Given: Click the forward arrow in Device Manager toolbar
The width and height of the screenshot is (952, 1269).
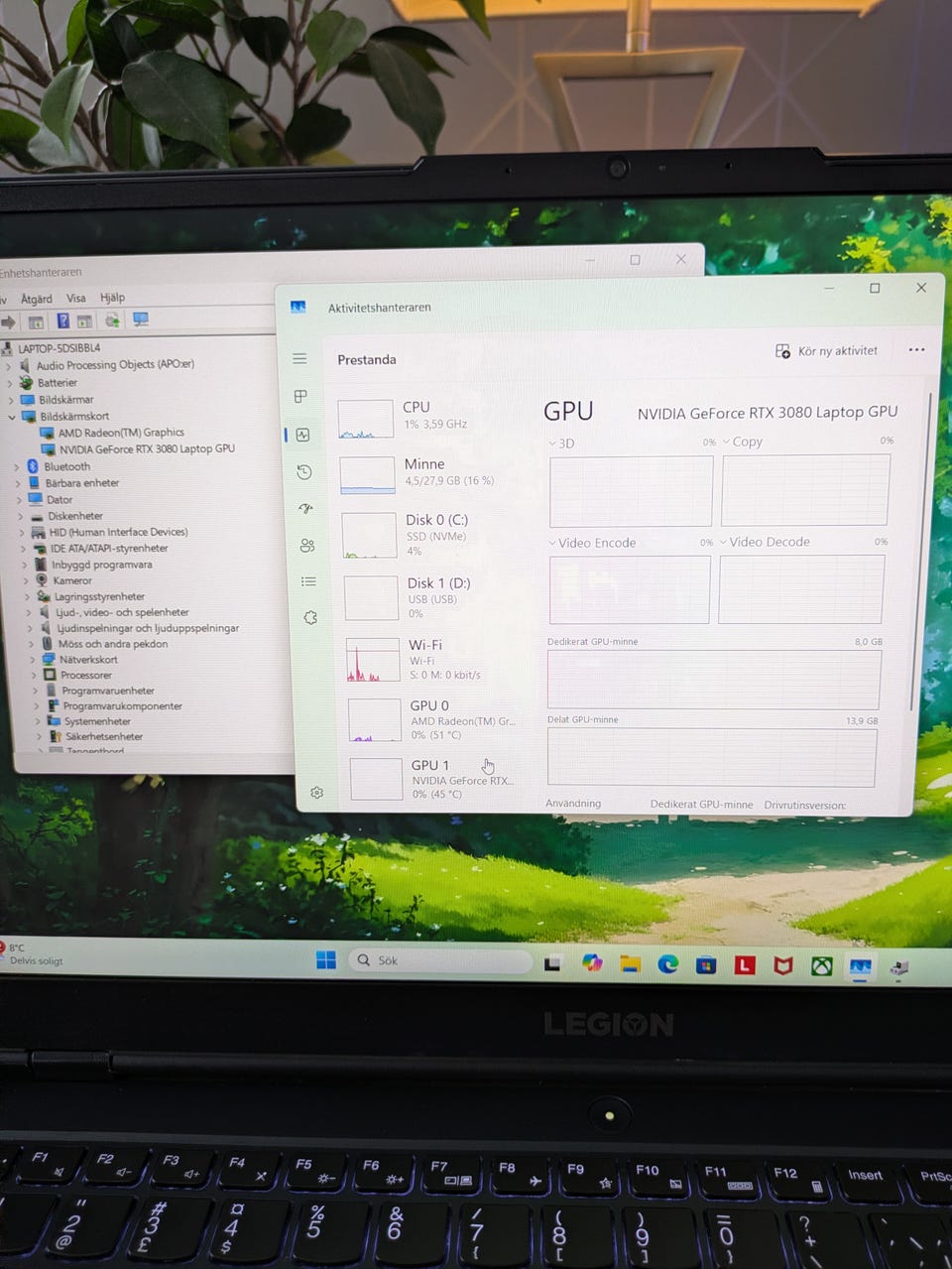Looking at the screenshot, I should tap(9, 321).
